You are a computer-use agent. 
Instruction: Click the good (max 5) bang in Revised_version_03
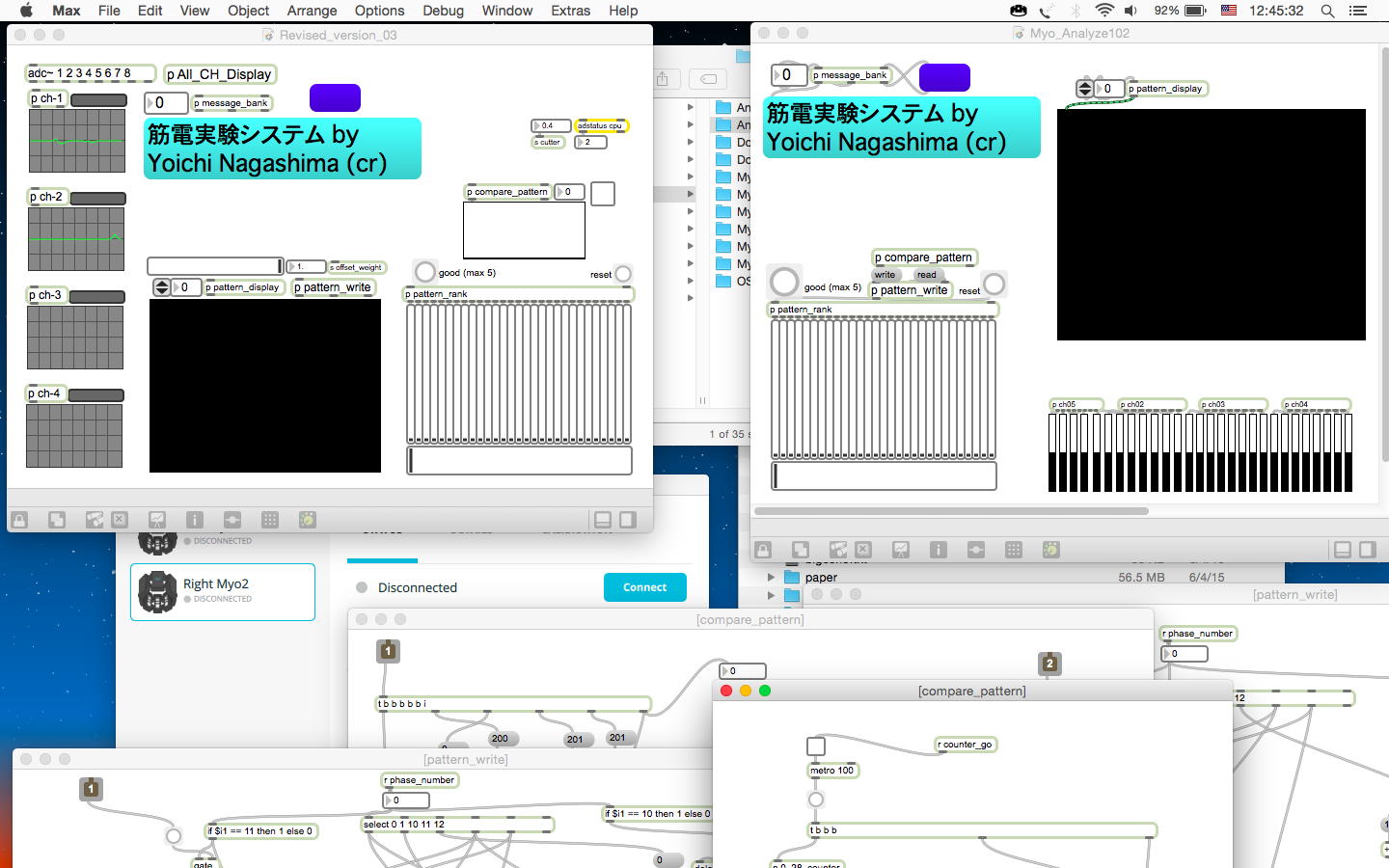425,272
